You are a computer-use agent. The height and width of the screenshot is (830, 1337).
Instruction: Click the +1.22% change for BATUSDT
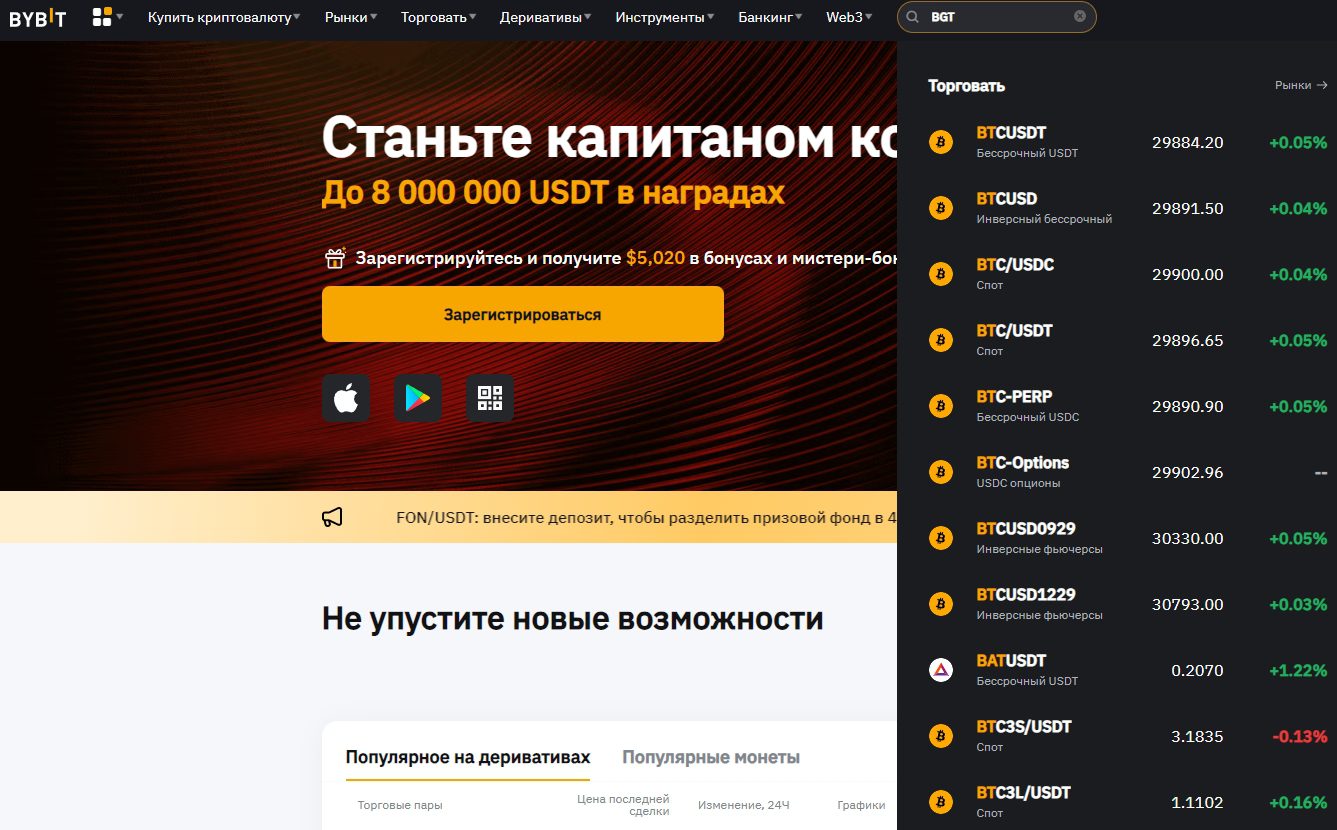1298,671
